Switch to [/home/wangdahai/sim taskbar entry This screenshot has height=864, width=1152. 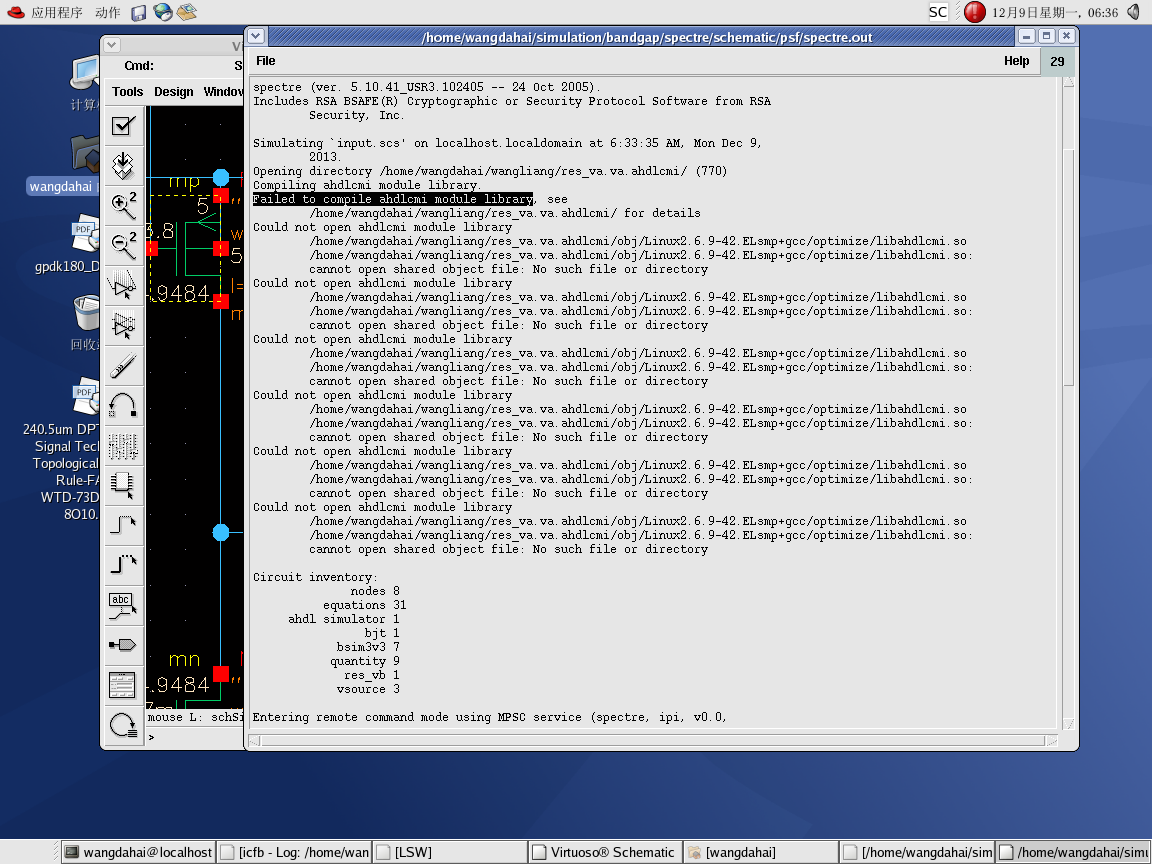pos(918,852)
